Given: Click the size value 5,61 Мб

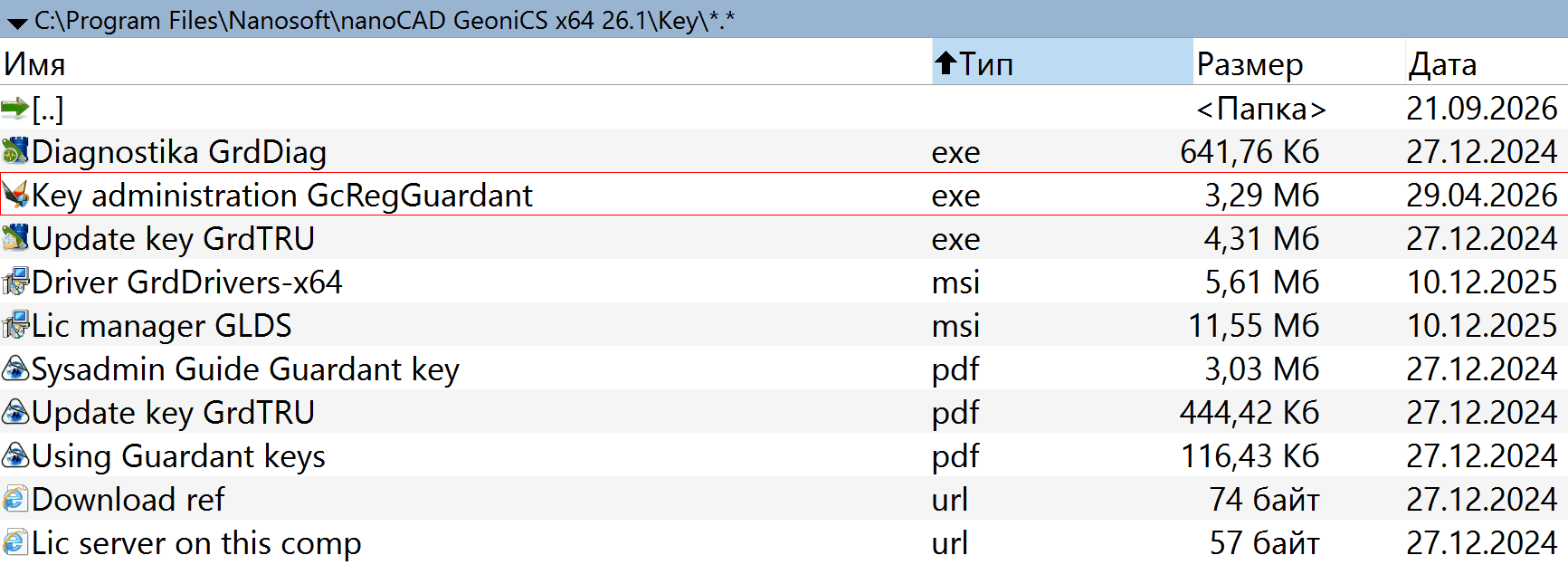Looking at the screenshot, I should pos(1261,282).
